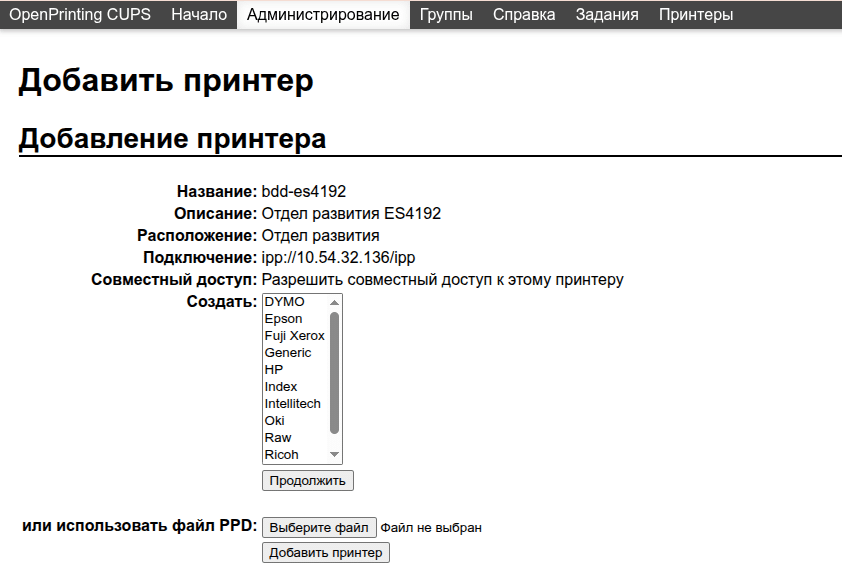The image size is (842, 584).
Task: Click the down arrow of the list scrollbar
Action: pyautogui.click(x=336, y=455)
